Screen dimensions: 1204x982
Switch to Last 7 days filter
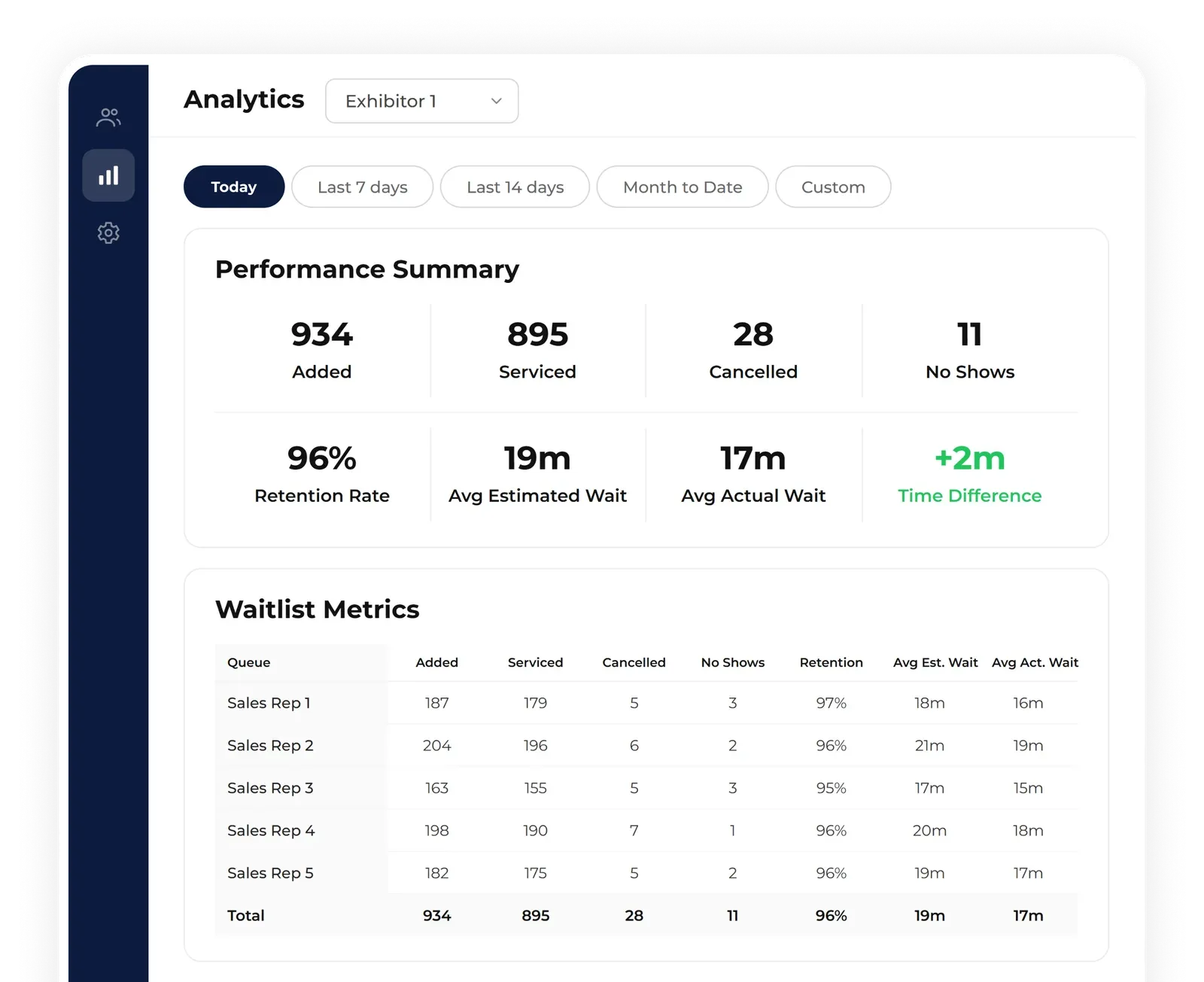coord(363,187)
